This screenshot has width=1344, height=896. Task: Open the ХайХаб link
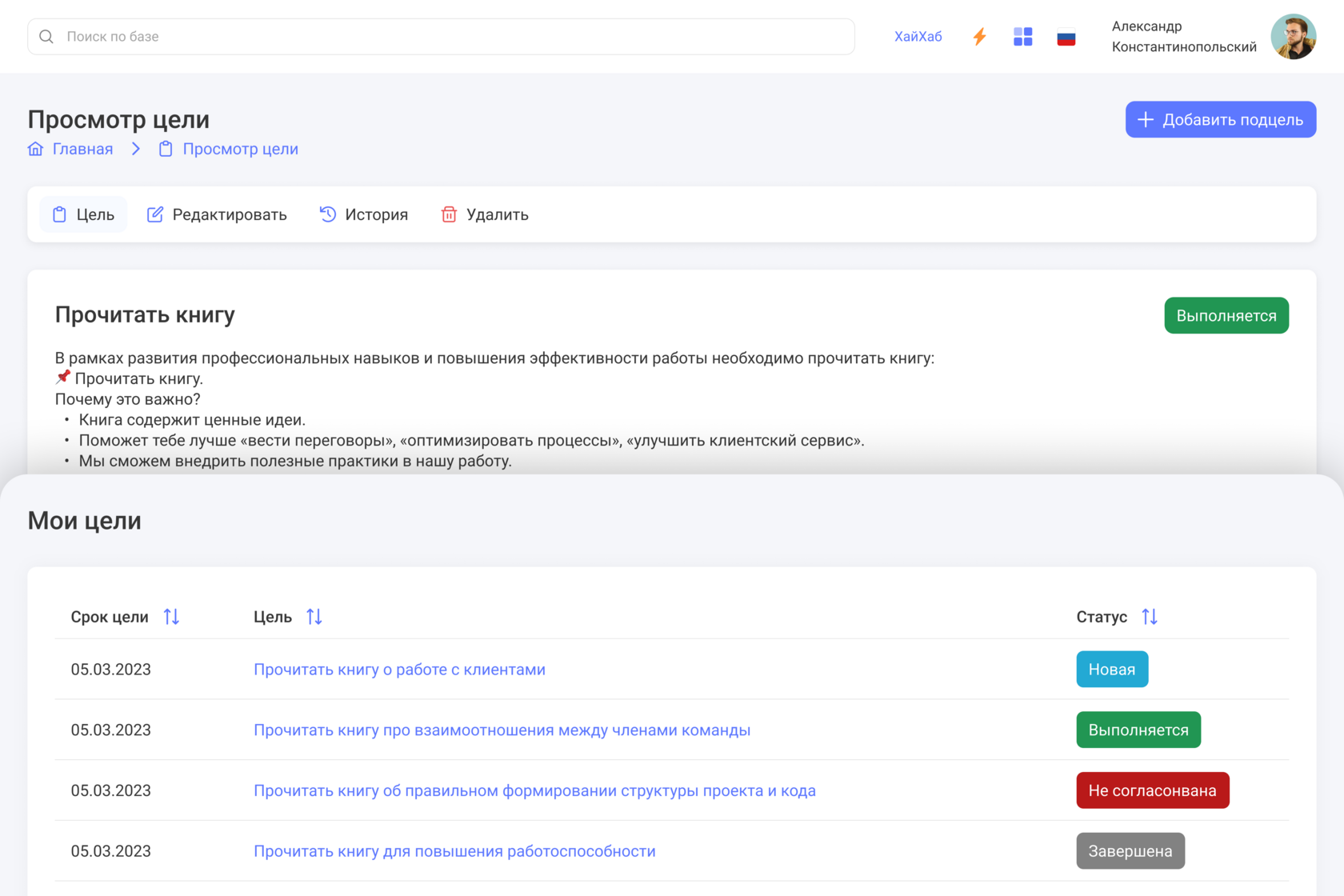point(918,37)
